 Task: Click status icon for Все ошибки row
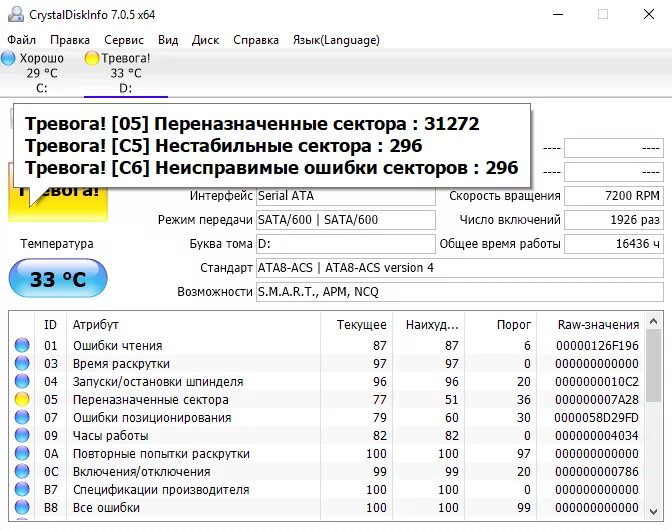[22, 507]
